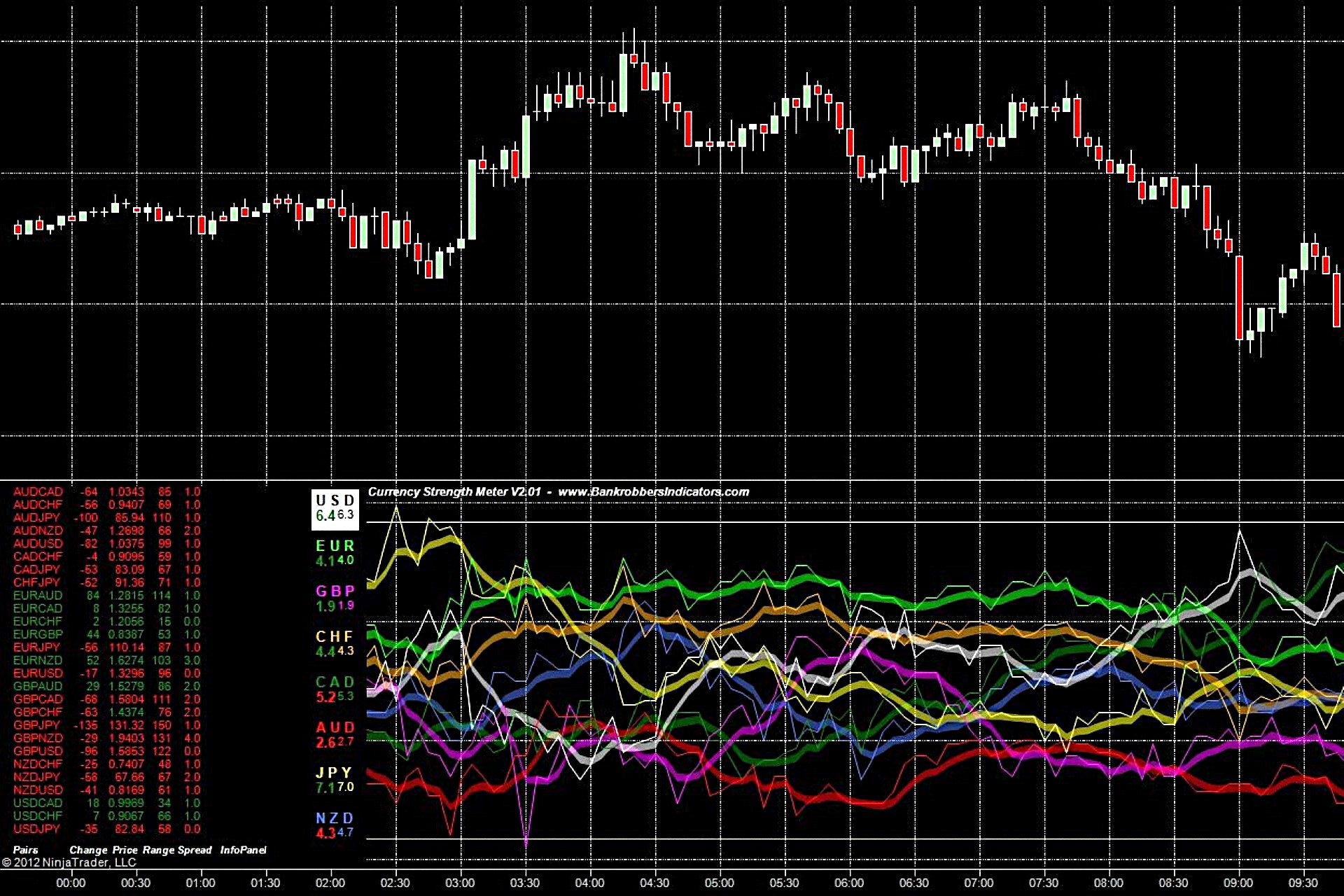1344x896 pixels.
Task: Click the GBPJPY price value 131.32
Action: tap(126, 725)
